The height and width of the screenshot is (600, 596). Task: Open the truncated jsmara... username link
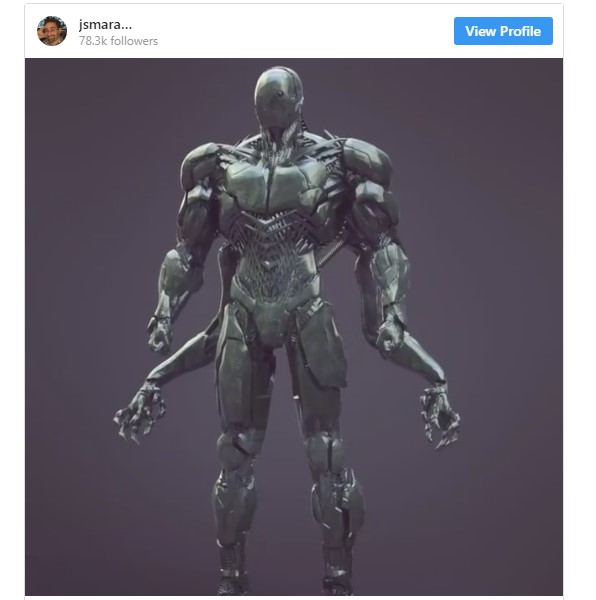(105, 25)
